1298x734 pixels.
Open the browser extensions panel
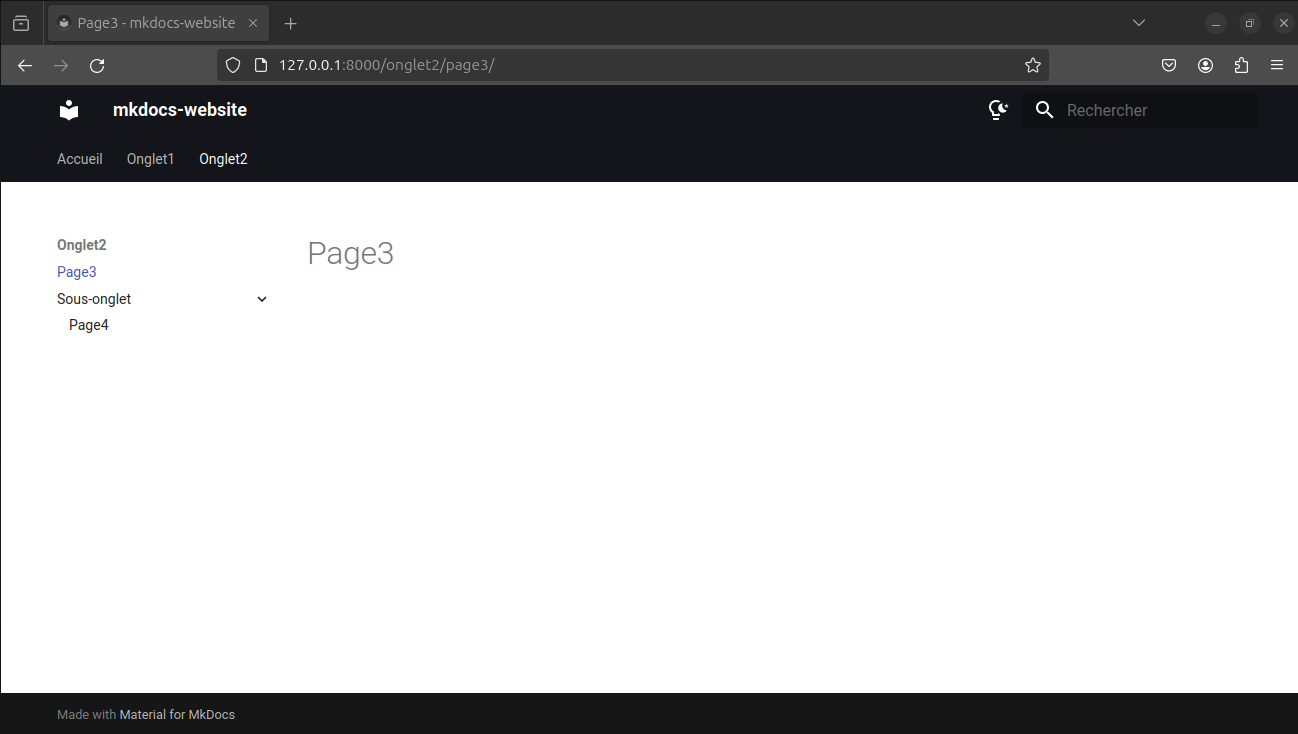tap(1241, 65)
